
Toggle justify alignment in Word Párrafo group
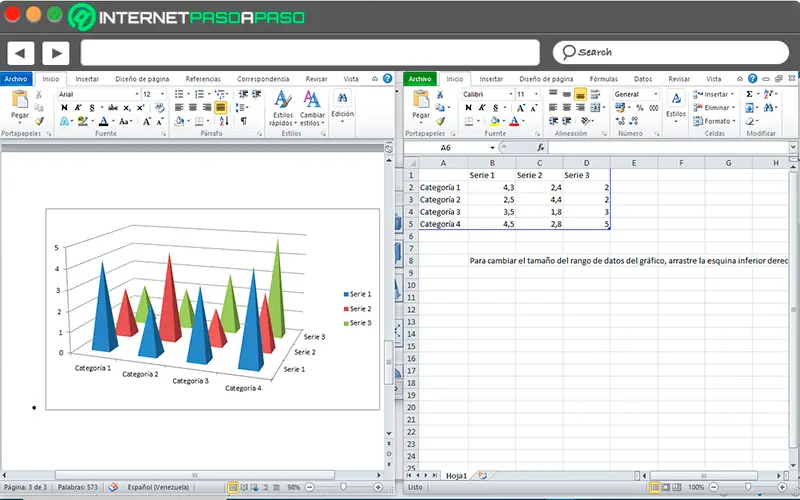tap(221, 108)
